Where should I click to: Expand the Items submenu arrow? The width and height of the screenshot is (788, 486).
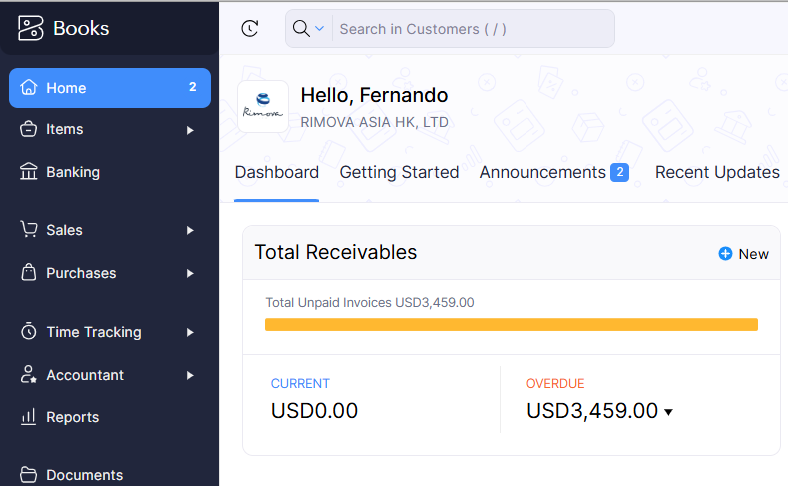pos(190,130)
